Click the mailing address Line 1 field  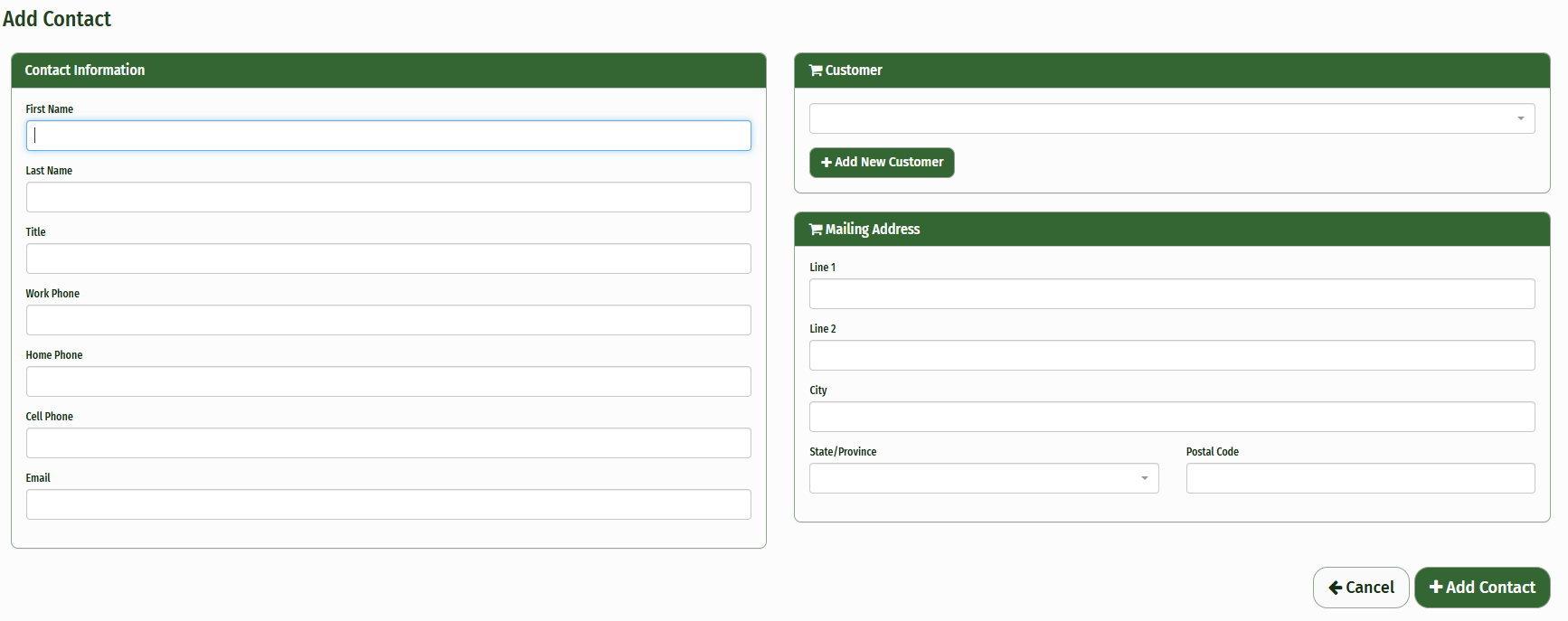click(x=1171, y=294)
